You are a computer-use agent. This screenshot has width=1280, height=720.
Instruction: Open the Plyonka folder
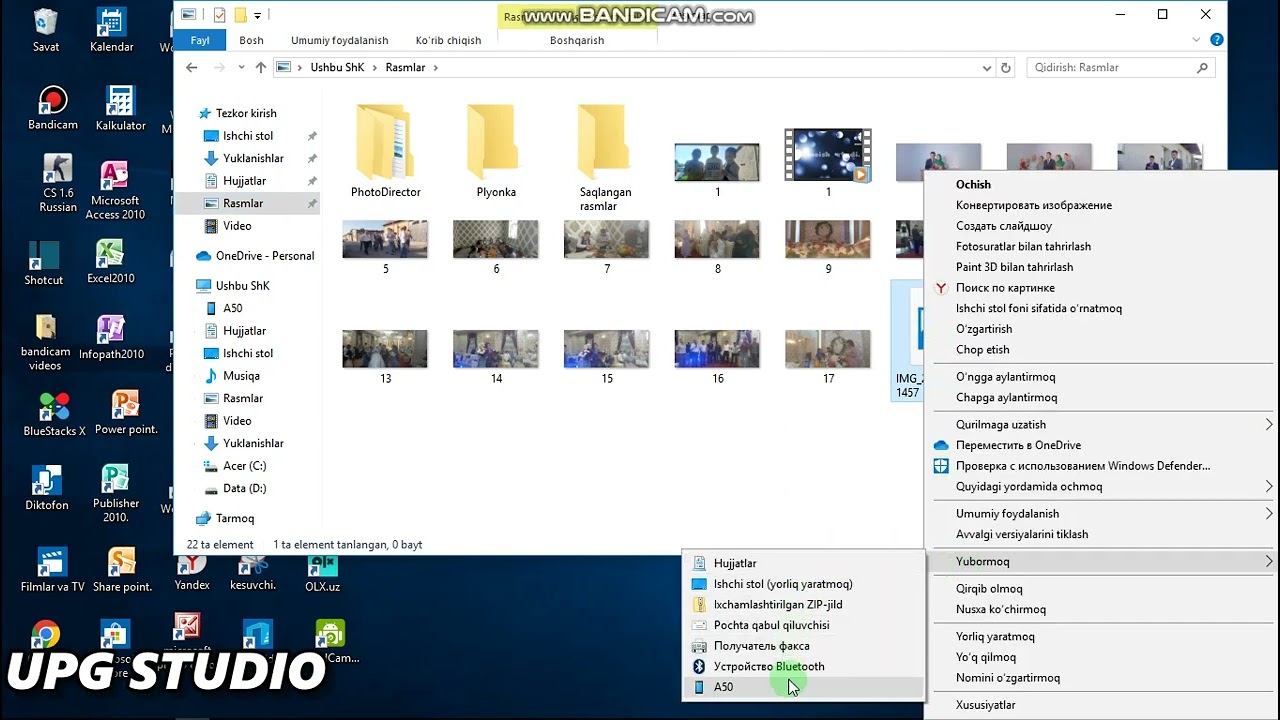[496, 150]
